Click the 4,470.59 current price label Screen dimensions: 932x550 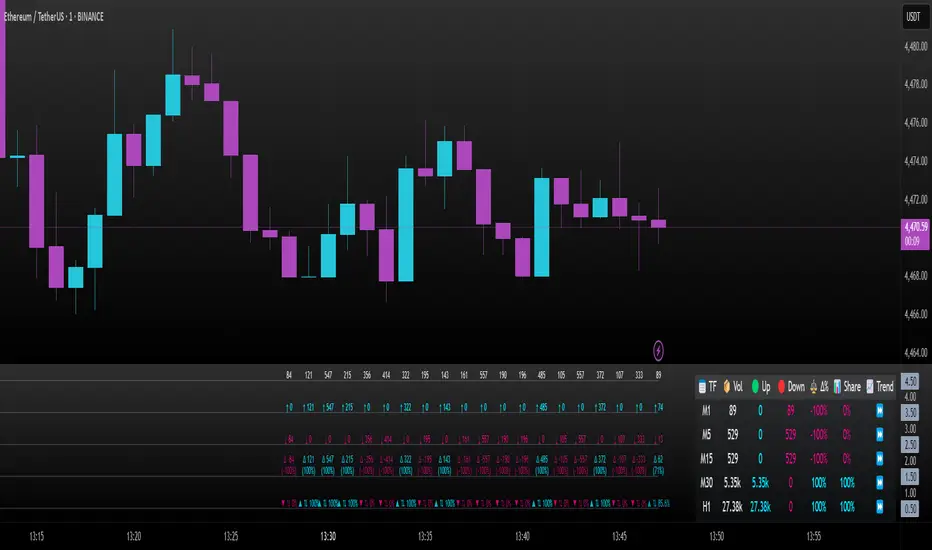coord(914,227)
